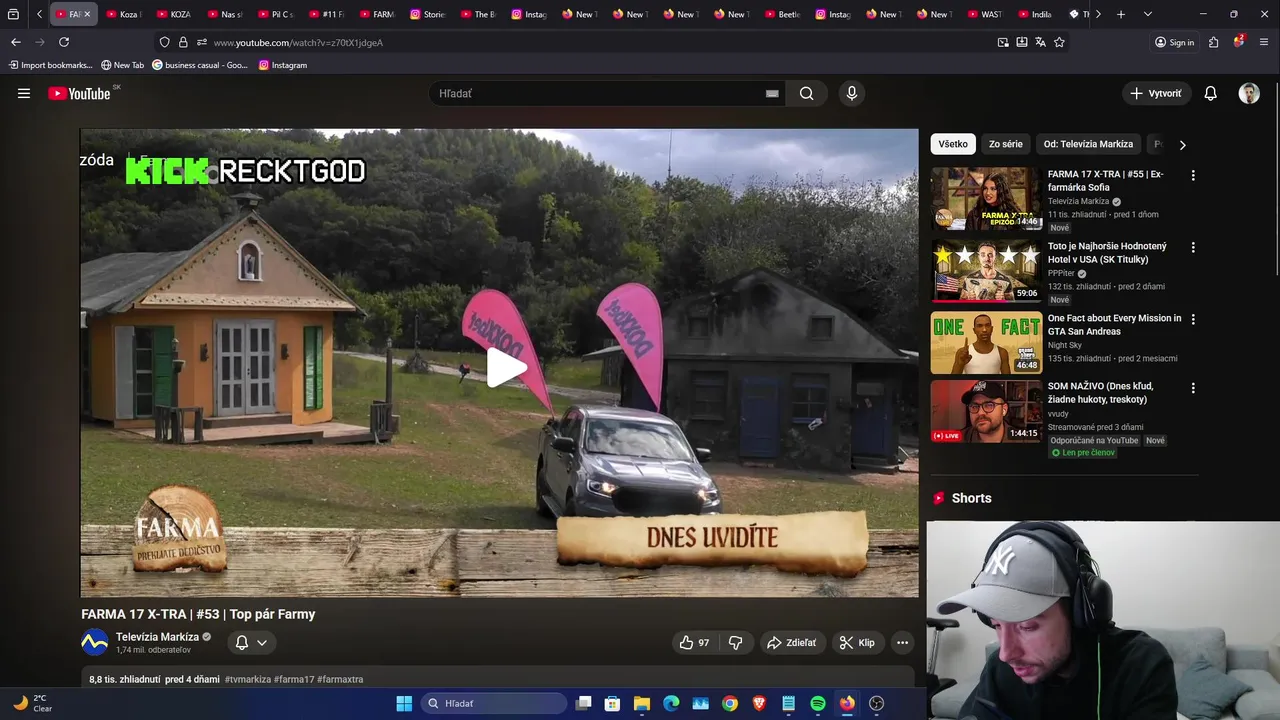Image resolution: width=1280 pixels, height=720 pixels.
Task: Open the tracking protection shield icon
Action: 164,42
